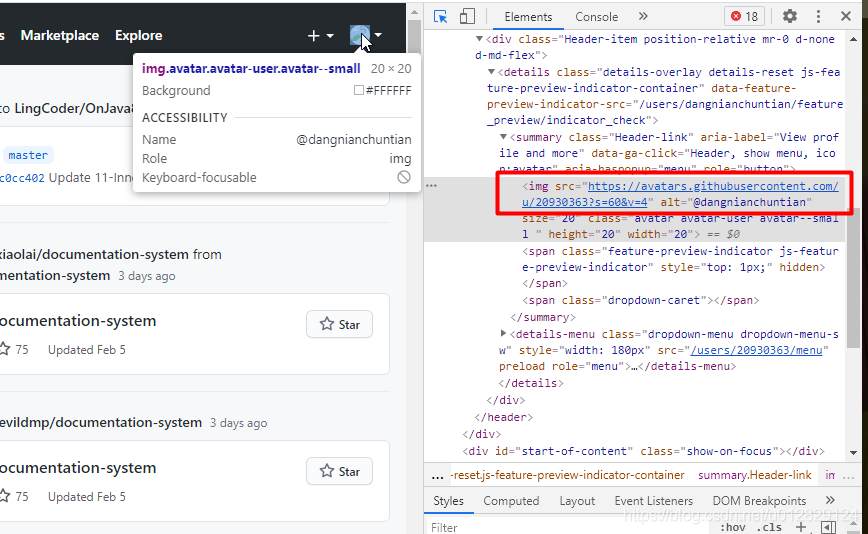
Task: Select the closing header tag line
Action: [x=504, y=417]
